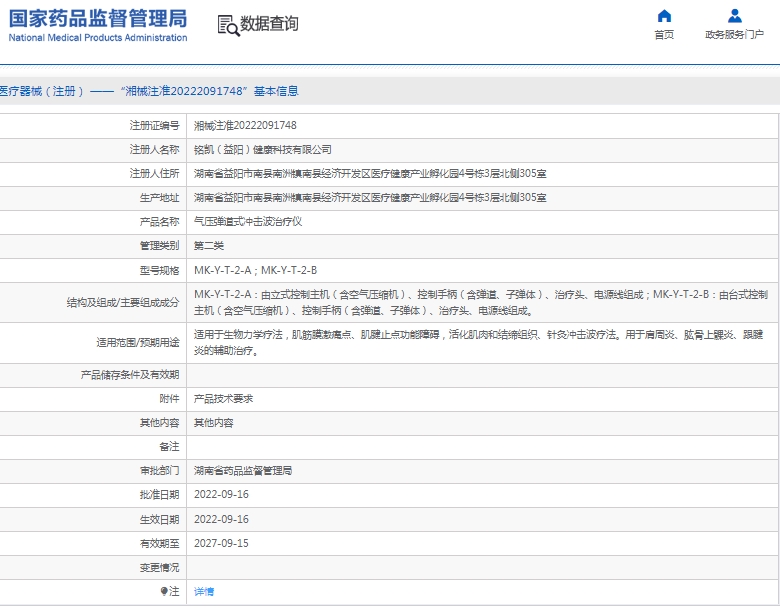Open the 详情 link in the 注 row
Screen dimensions: 780x613
pyautogui.click(x=204, y=592)
